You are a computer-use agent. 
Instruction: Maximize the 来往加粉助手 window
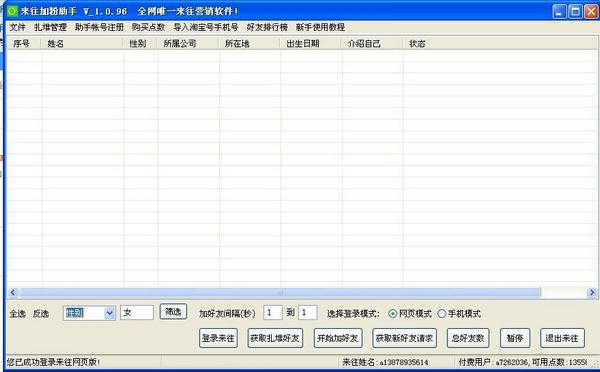[x=575, y=11]
